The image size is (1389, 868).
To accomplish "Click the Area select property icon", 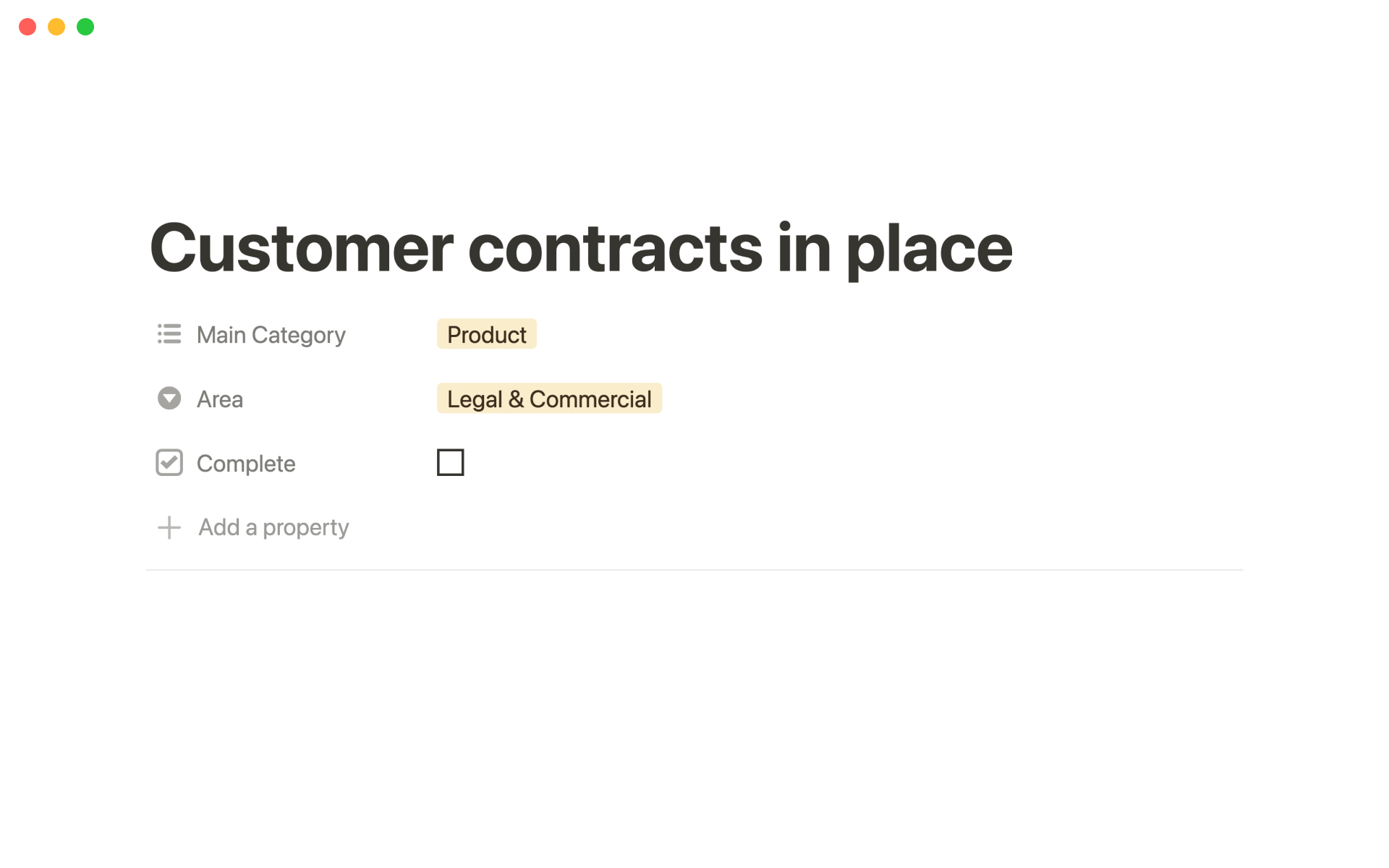I will (x=169, y=399).
